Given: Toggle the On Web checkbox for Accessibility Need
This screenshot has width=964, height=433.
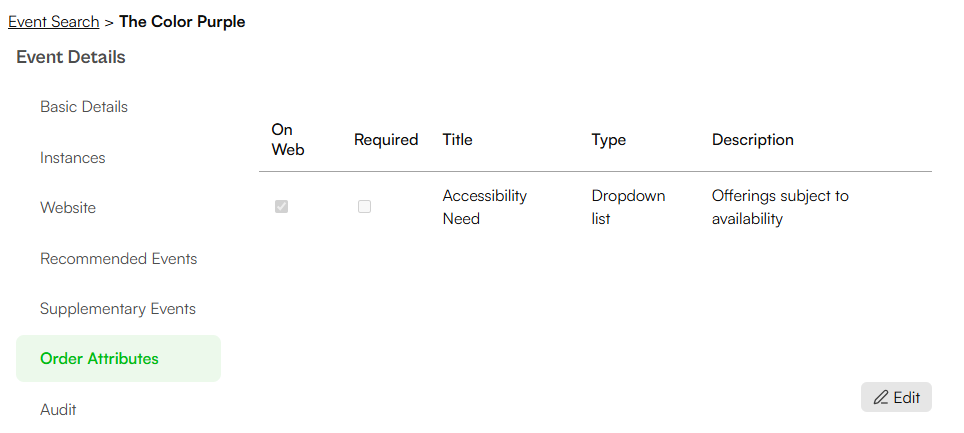Looking at the screenshot, I should pos(282,207).
